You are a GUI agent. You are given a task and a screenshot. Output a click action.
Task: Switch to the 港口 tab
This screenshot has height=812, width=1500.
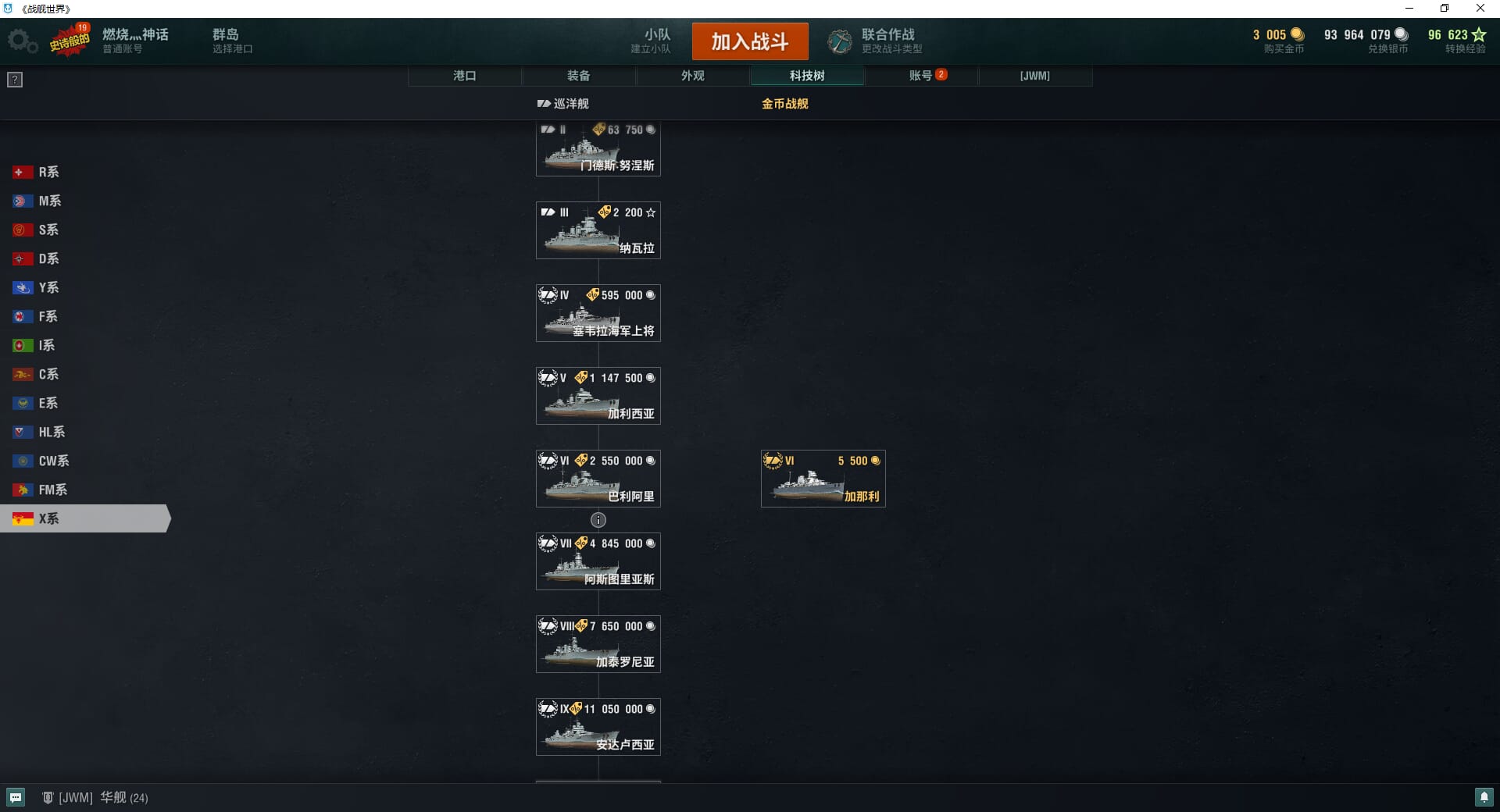click(465, 76)
